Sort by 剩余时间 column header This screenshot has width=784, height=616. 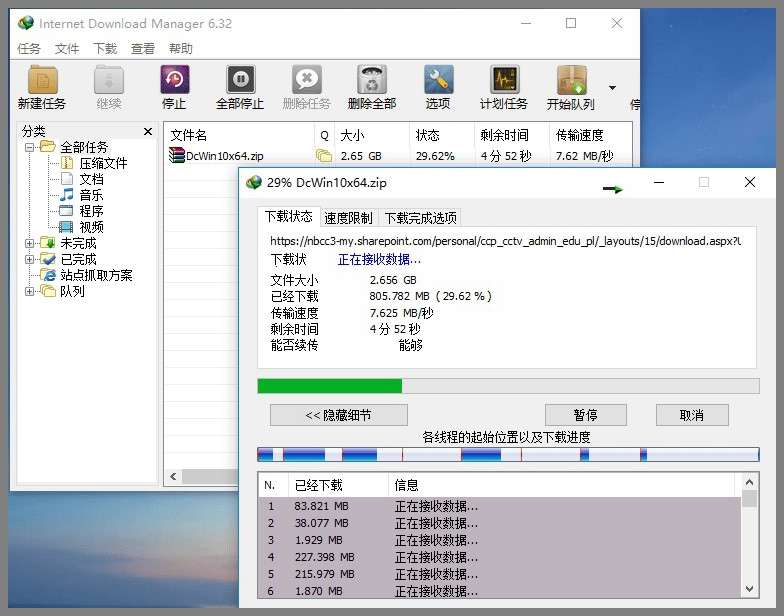[512, 135]
